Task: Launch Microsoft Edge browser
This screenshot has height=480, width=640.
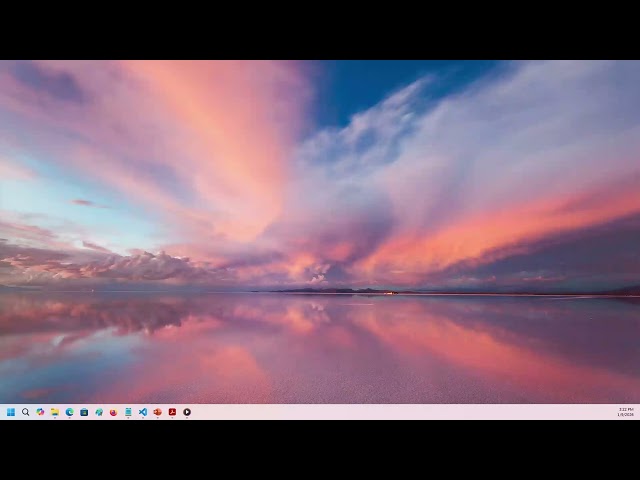Action: coord(69,412)
